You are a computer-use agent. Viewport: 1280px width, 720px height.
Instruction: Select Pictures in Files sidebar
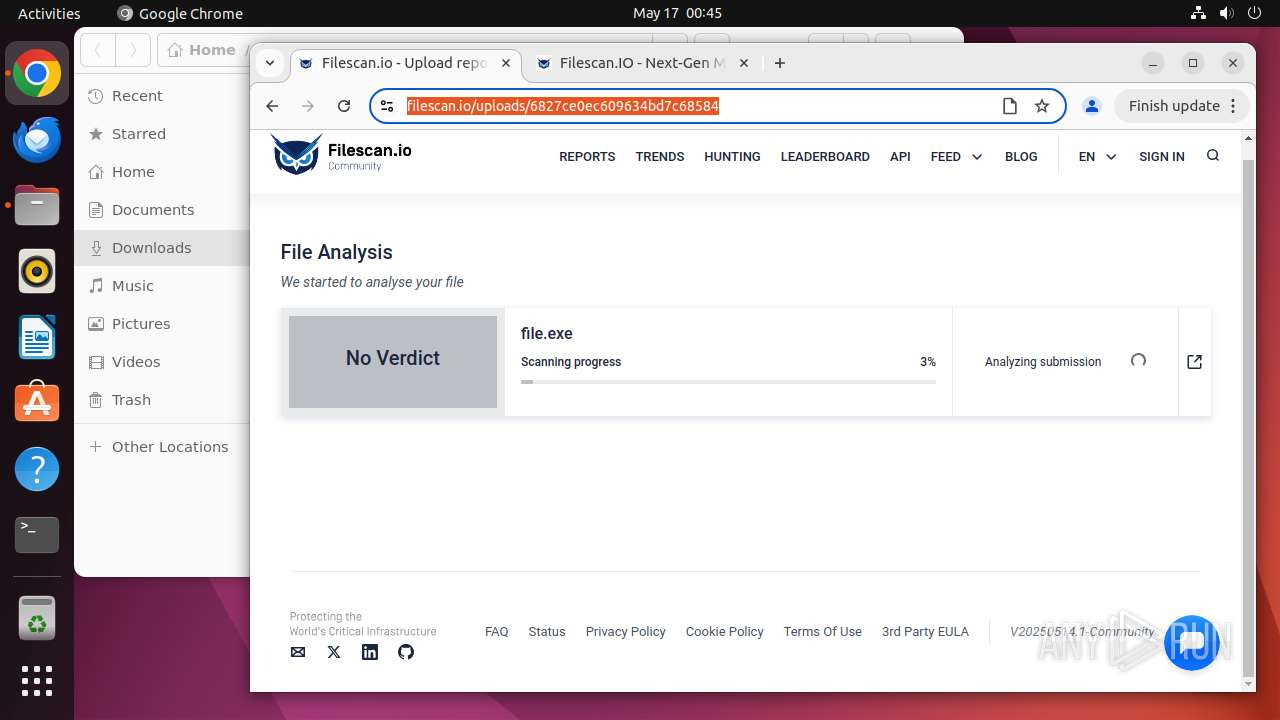pos(162,324)
